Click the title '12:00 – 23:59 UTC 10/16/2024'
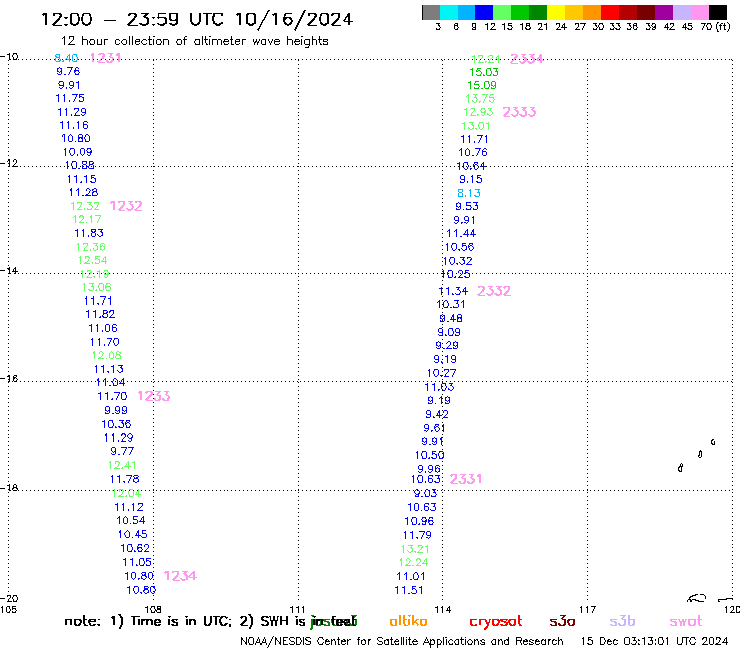Screen dimensions: 740x650 click(x=197, y=19)
